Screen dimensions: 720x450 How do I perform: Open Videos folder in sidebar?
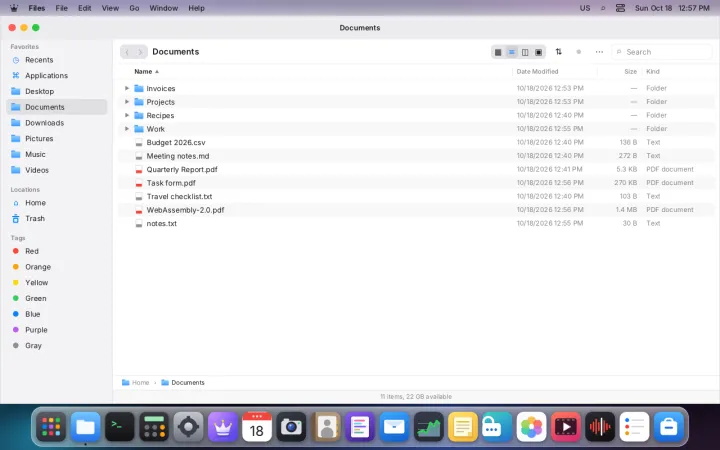[56, 170]
